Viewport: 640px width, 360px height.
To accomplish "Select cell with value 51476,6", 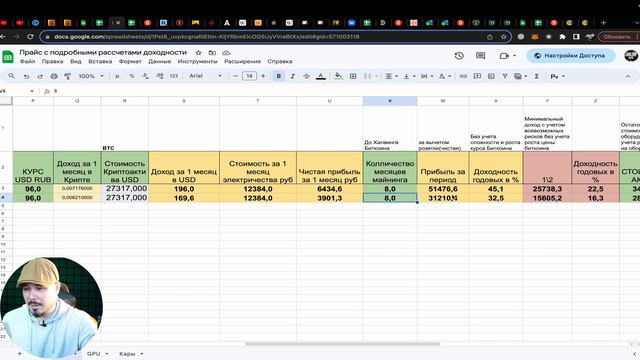I will pyautogui.click(x=443, y=189).
